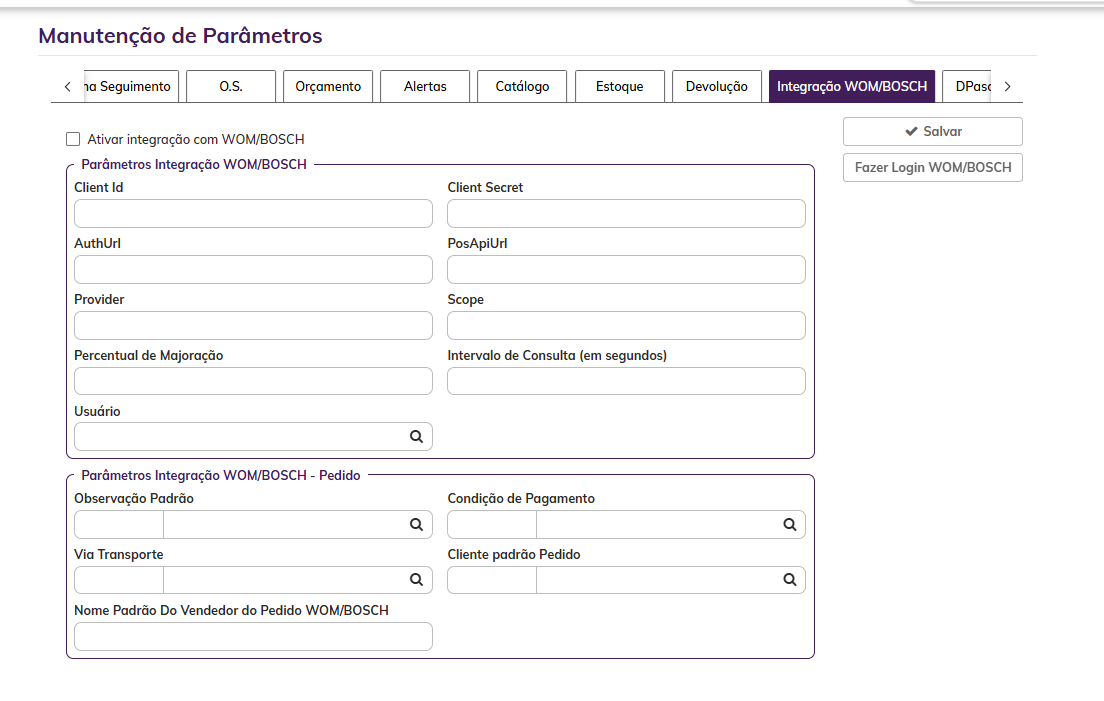Click the Usuário search magnifier icon

coord(416,437)
